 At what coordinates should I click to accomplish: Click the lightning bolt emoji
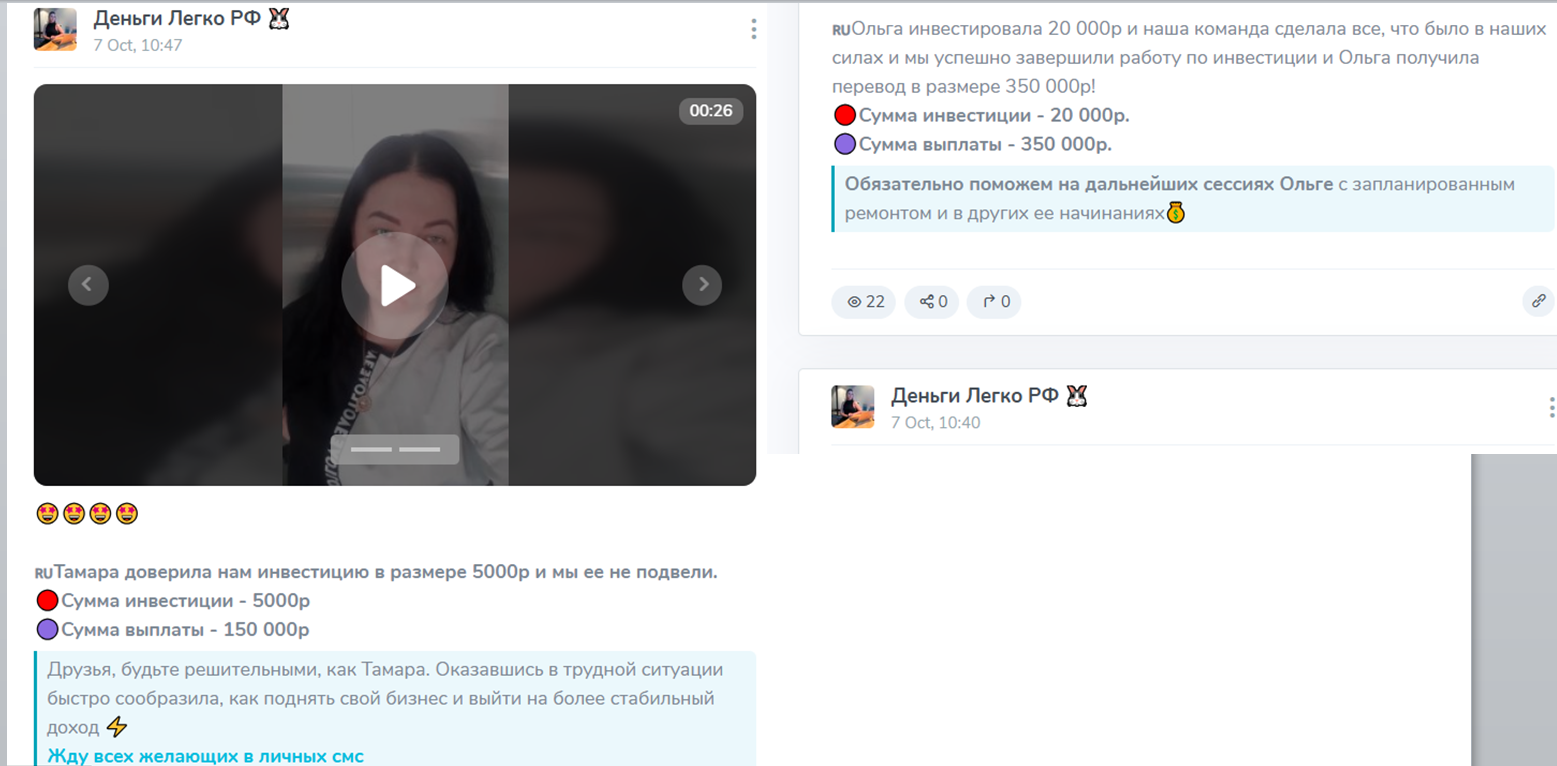point(116,727)
